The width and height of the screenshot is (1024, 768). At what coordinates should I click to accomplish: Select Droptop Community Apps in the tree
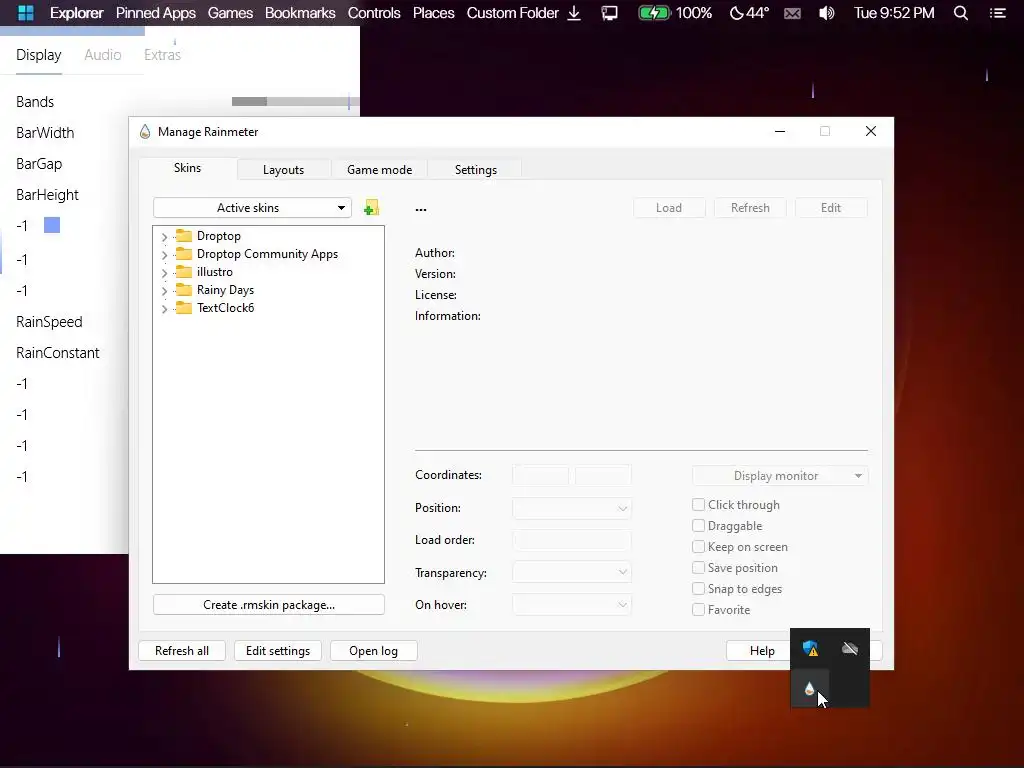tap(267, 254)
